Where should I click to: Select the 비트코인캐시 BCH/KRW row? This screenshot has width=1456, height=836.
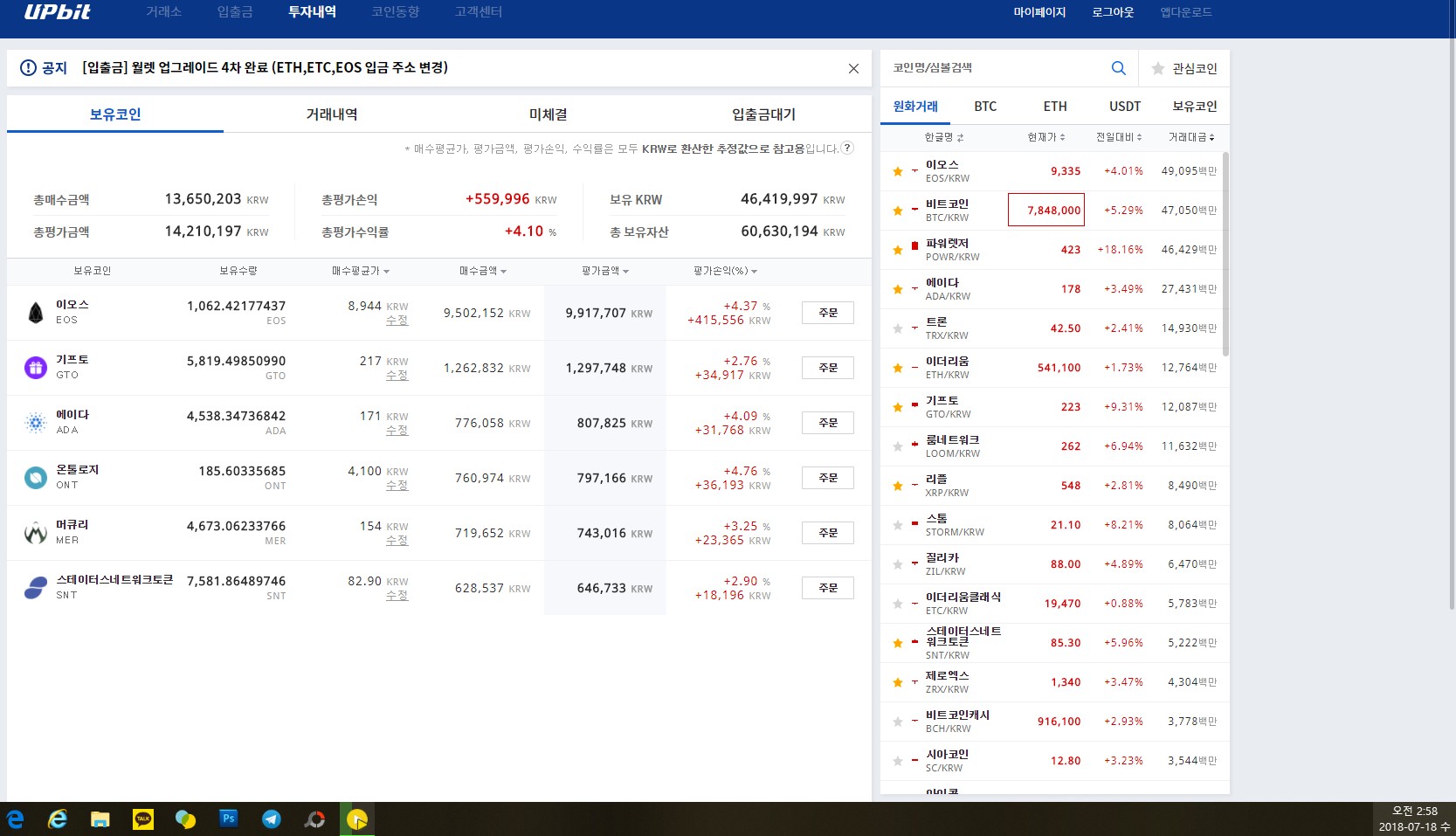(1051, 722)
